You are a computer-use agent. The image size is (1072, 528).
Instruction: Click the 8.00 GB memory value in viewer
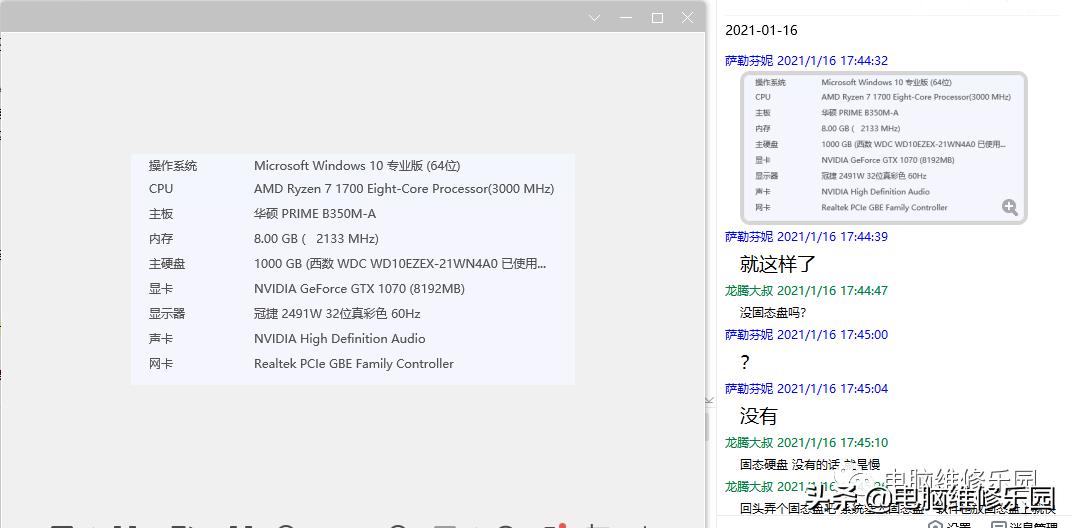316,239
